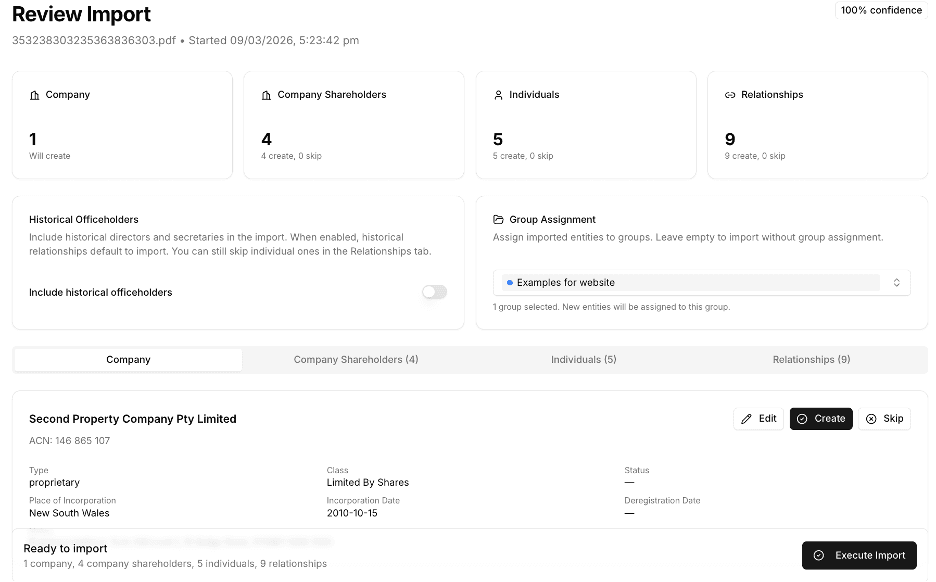Click the folder icon next to Group Assignment
This screenshot has height=582, width=936.
click(498, 220)
